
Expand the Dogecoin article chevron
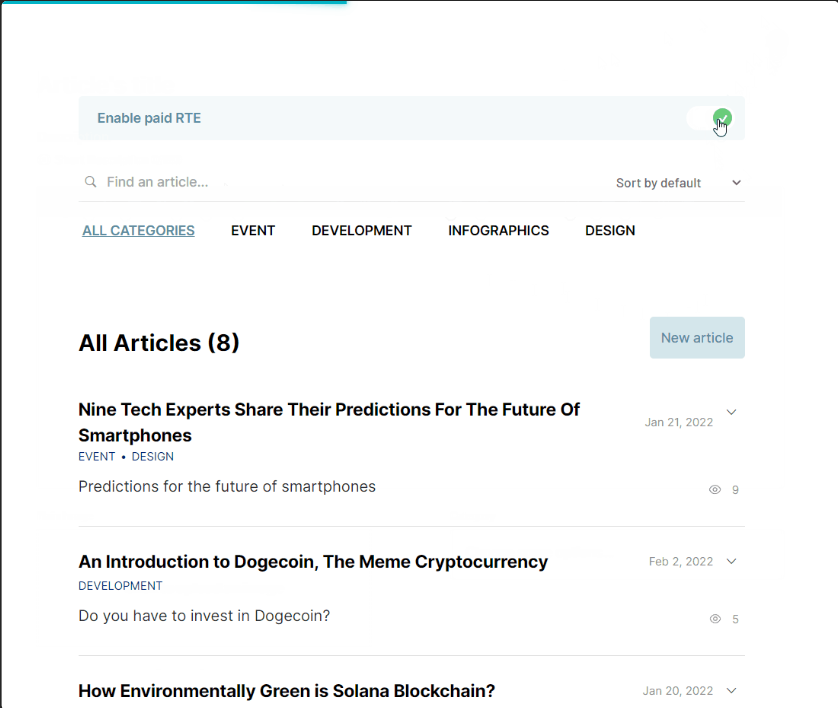(x=732, y=561)
